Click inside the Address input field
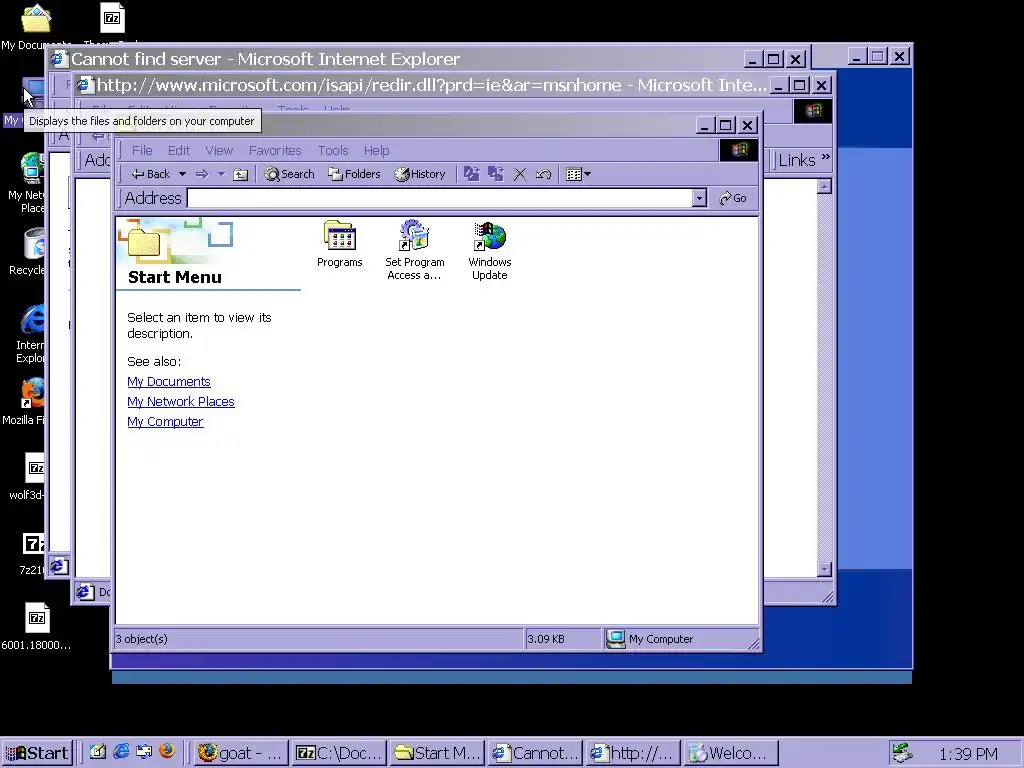This screenshot has width=1024, height=768. tap(440, 198)
